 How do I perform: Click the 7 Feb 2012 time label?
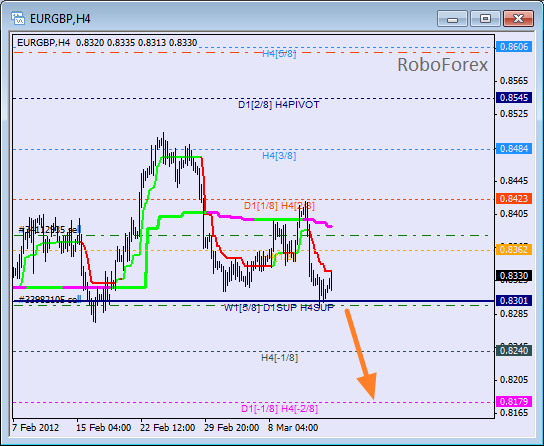coord(35,428)
